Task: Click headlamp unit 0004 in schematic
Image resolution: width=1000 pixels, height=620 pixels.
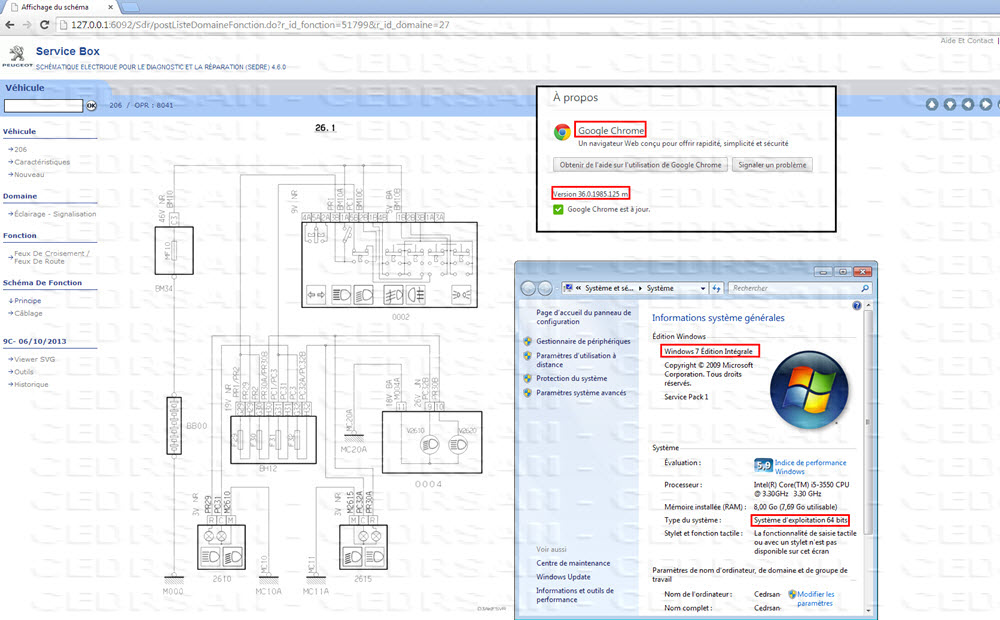Action: coord(432,442)
